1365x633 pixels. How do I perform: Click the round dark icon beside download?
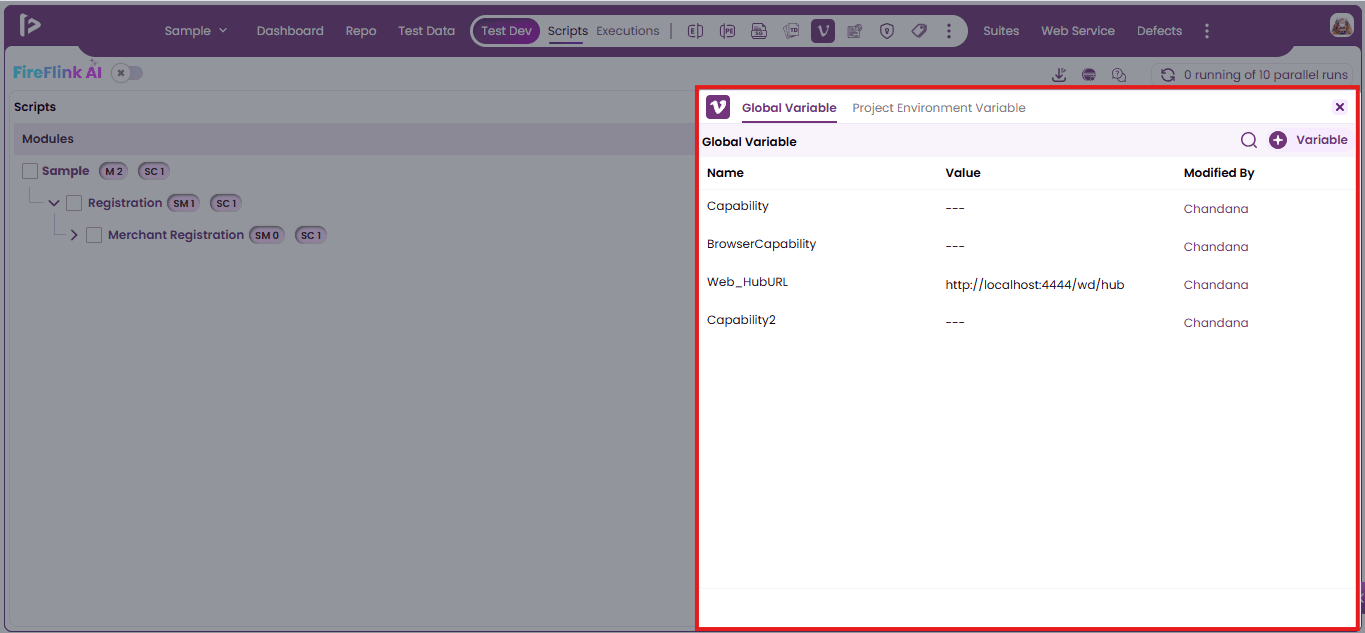pyautogui.click(x=1089, y=75)
